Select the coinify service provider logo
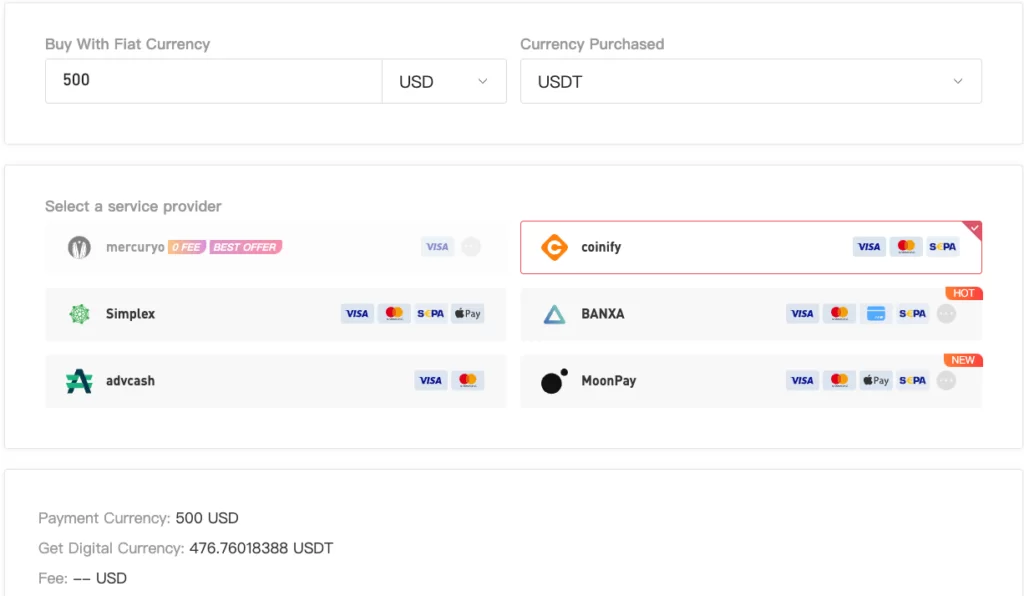The width and height of the screenshot is (1024, 596). point(556,246)
